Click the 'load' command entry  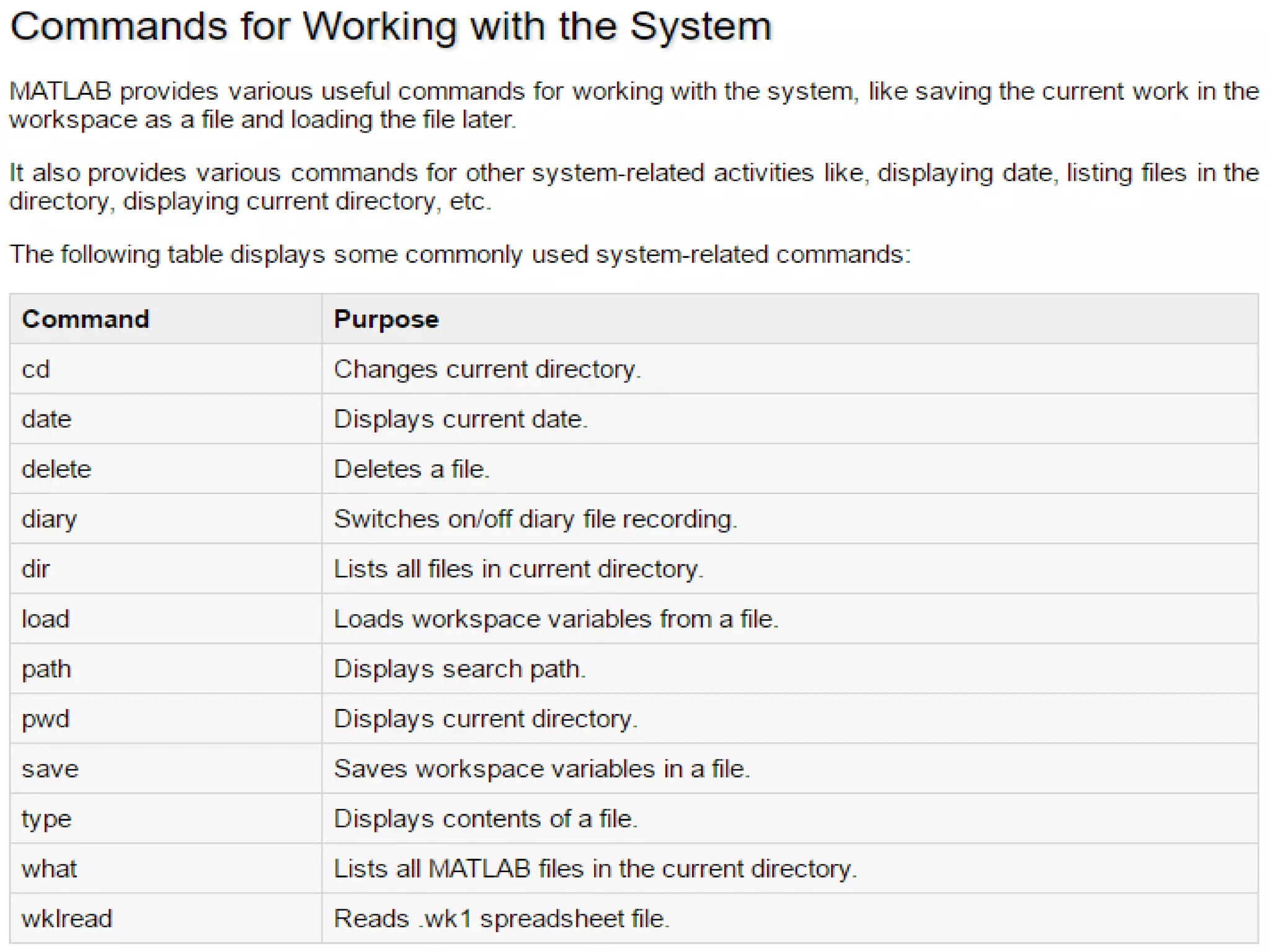46,619
